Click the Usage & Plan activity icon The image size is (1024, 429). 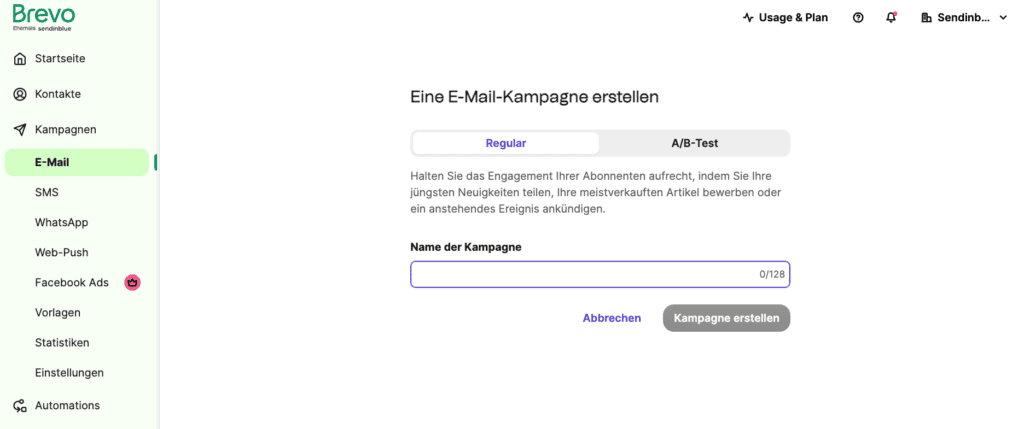click(x=748, y=18)
